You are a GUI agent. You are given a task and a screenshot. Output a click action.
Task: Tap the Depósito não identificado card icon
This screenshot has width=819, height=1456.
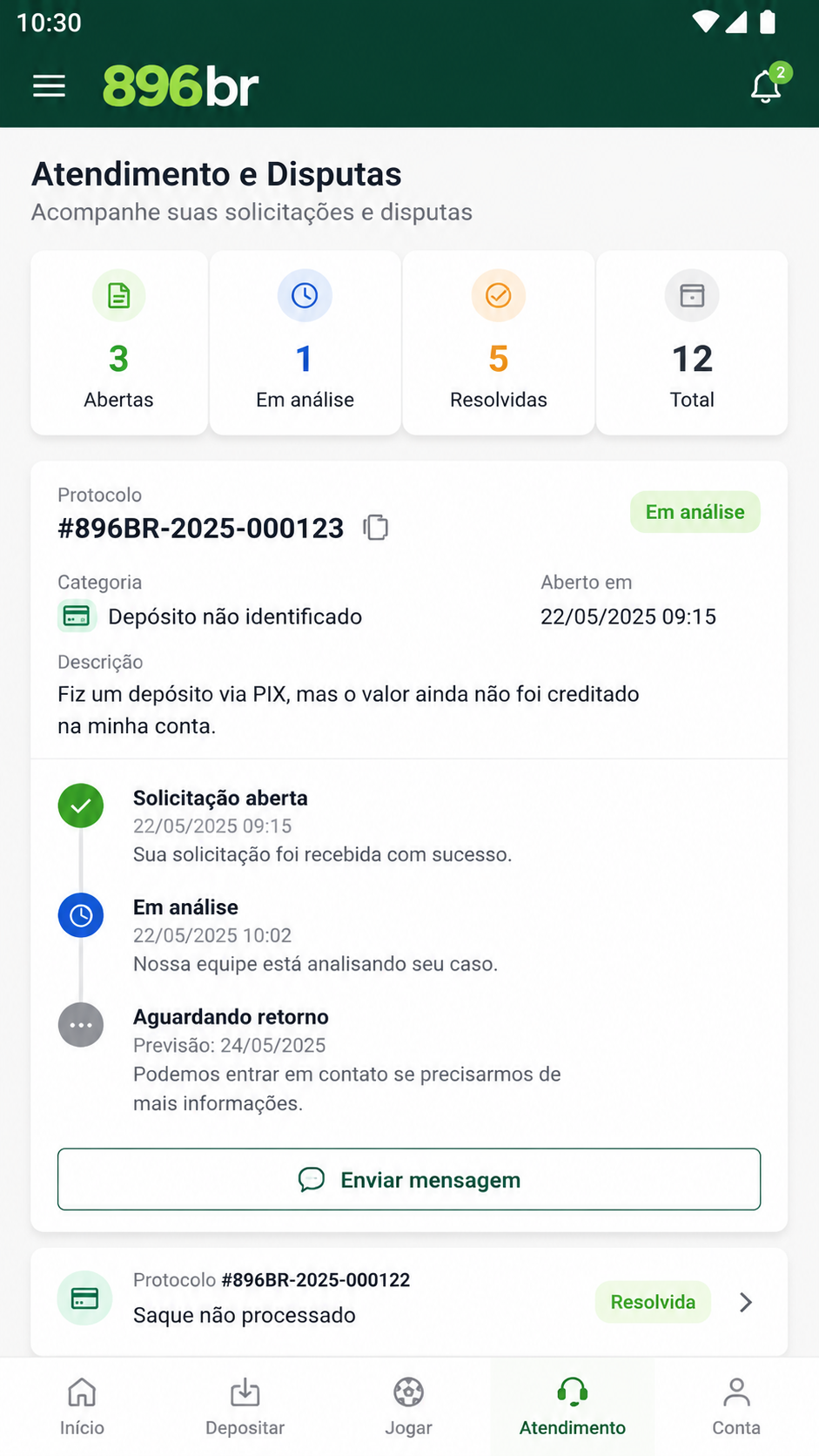77,617
